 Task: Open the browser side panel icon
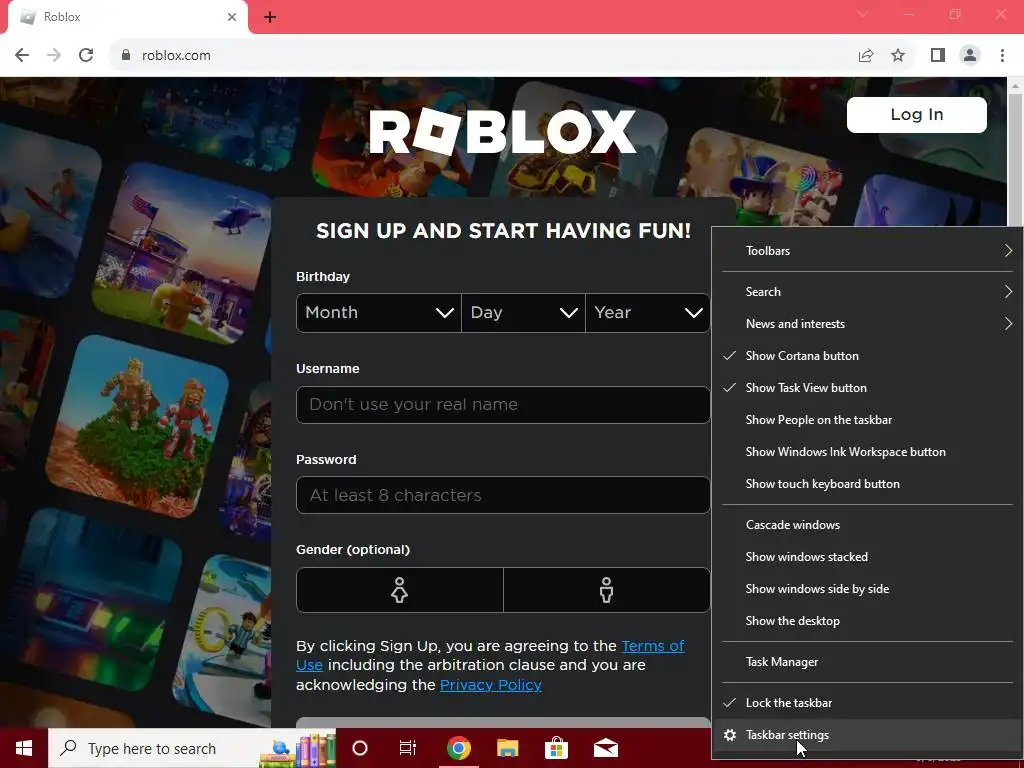tap(938, 56)
